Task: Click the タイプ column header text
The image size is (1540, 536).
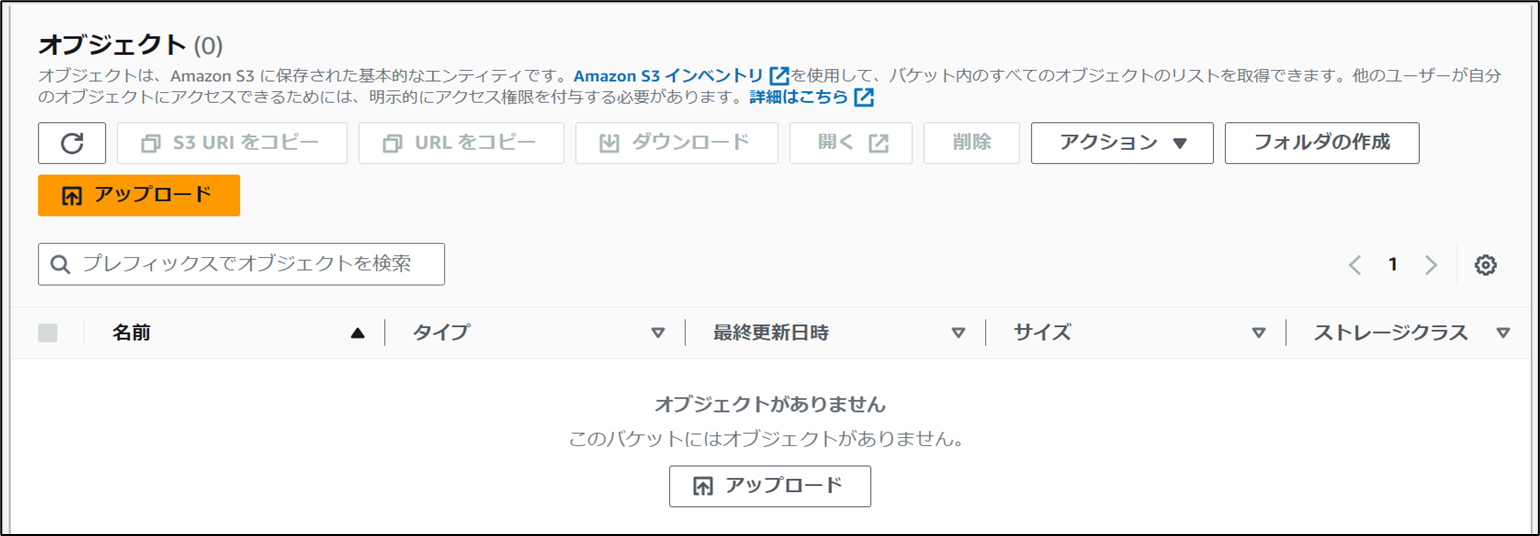Action: [x=441, y=334]
